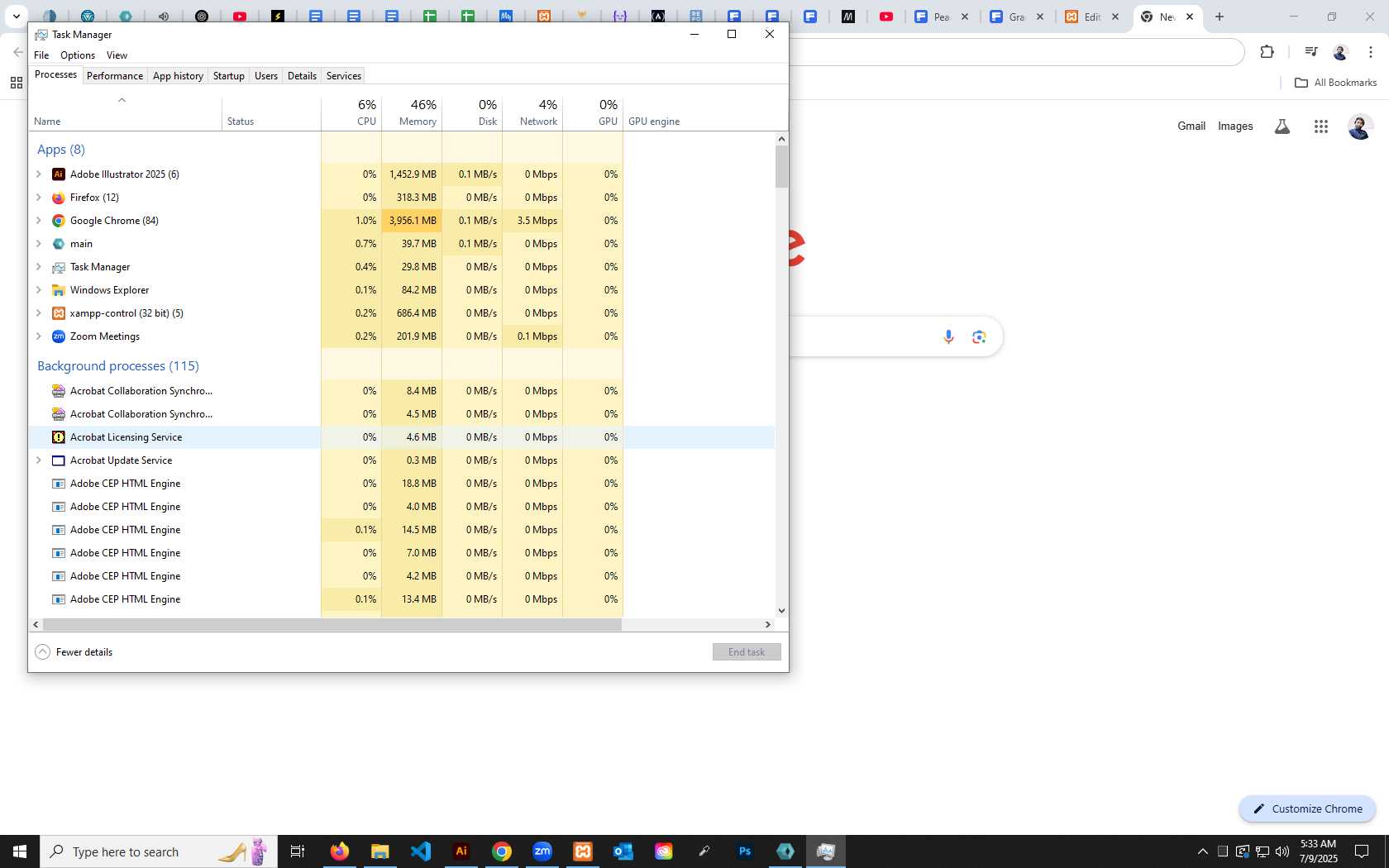Open volume control in system tray

[1282, 851]
